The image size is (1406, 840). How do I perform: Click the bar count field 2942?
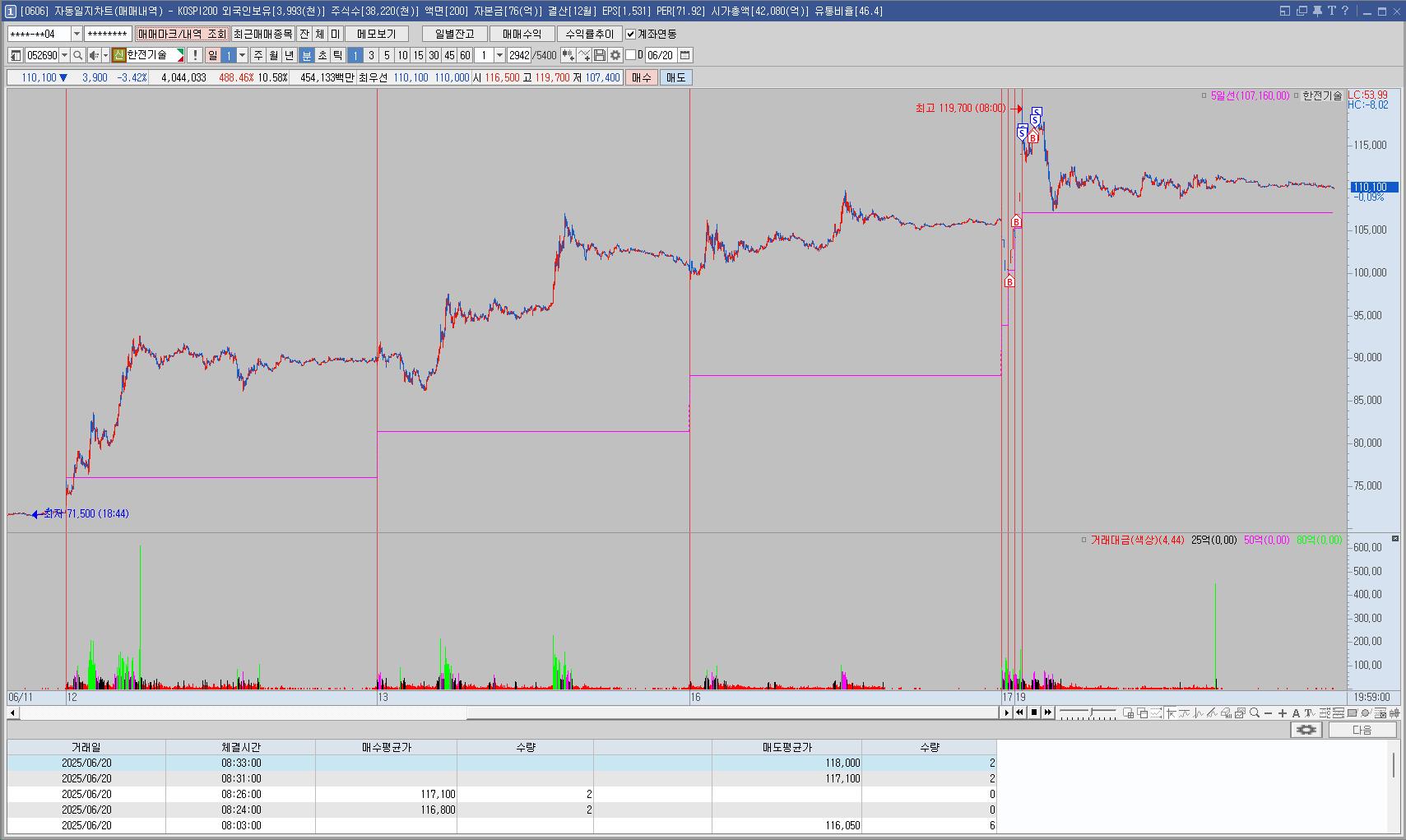519,55
